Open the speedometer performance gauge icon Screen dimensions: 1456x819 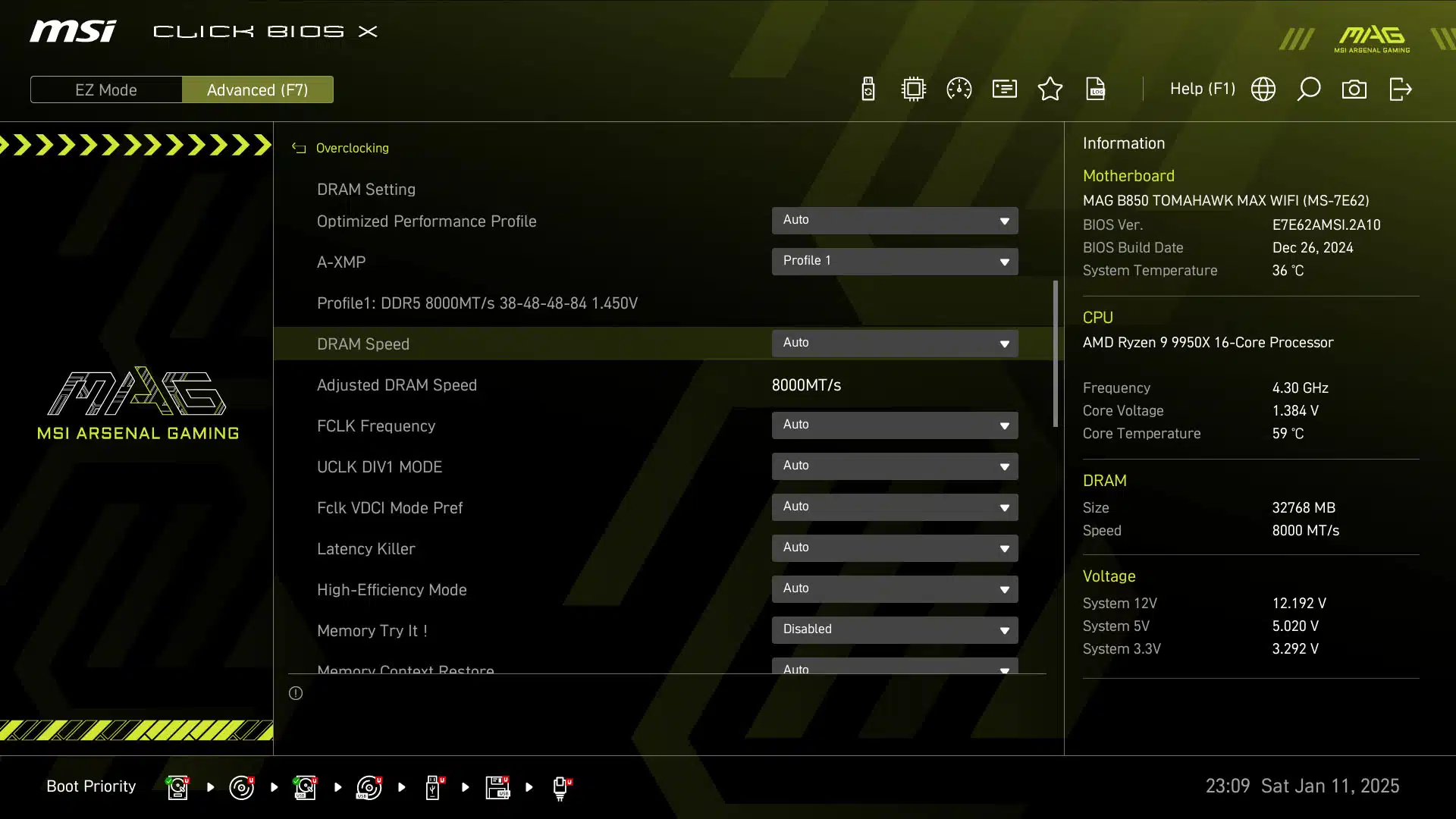click(959, 89)
